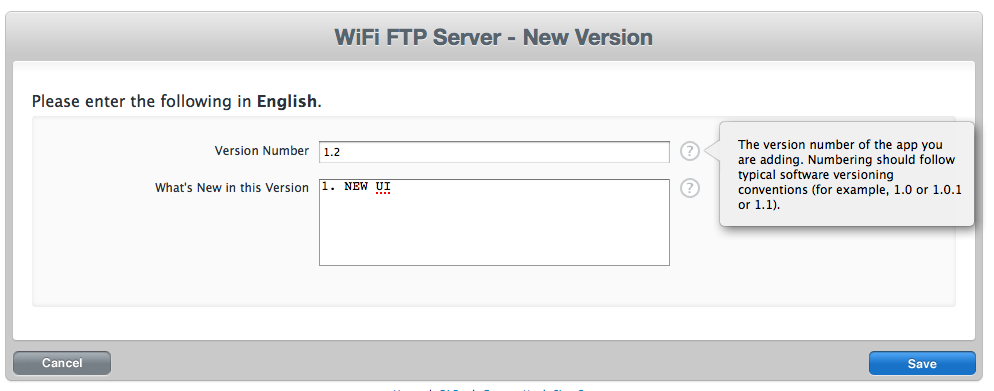This screenshot has height=391, width=994.
Task: Click the bold English word
Action: [x=286, y=101]
